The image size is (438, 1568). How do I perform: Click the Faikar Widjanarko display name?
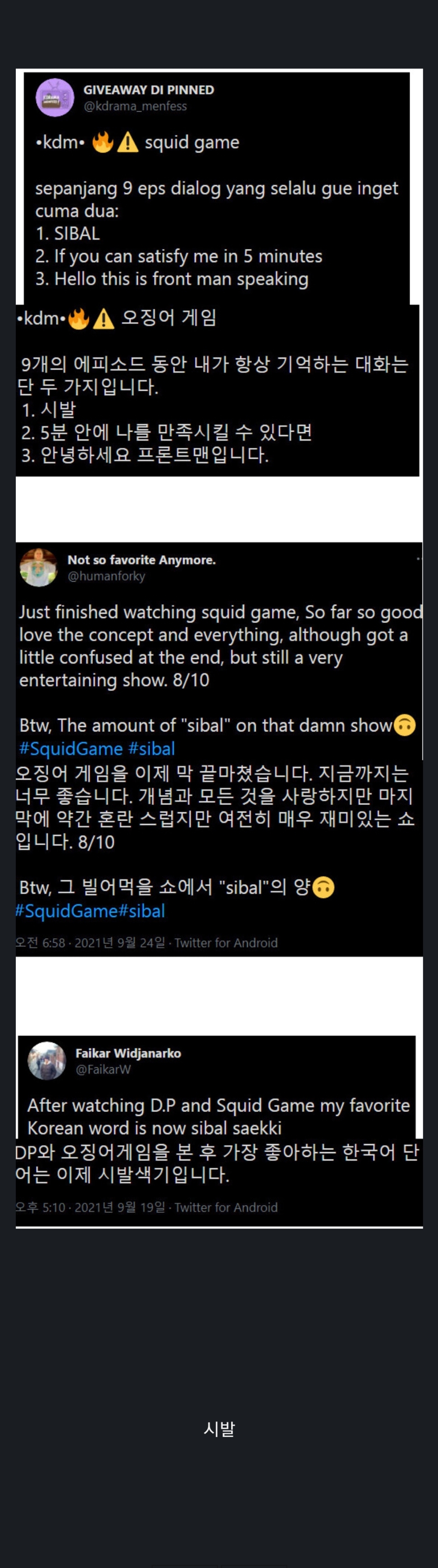point(128,1053)
